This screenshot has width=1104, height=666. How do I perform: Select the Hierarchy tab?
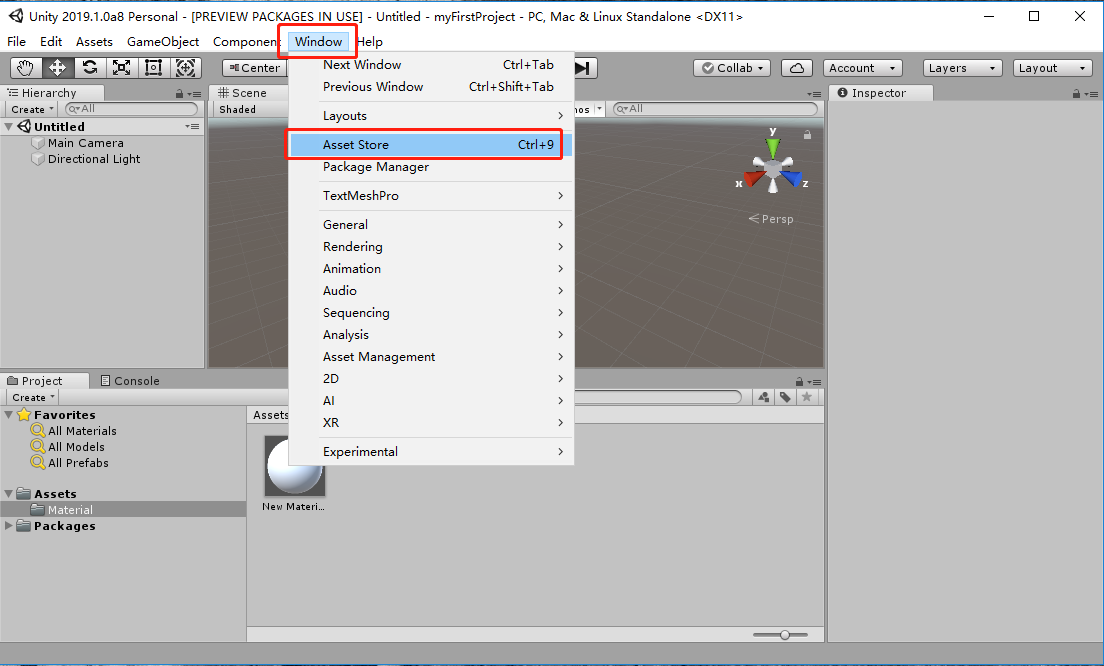52,93
